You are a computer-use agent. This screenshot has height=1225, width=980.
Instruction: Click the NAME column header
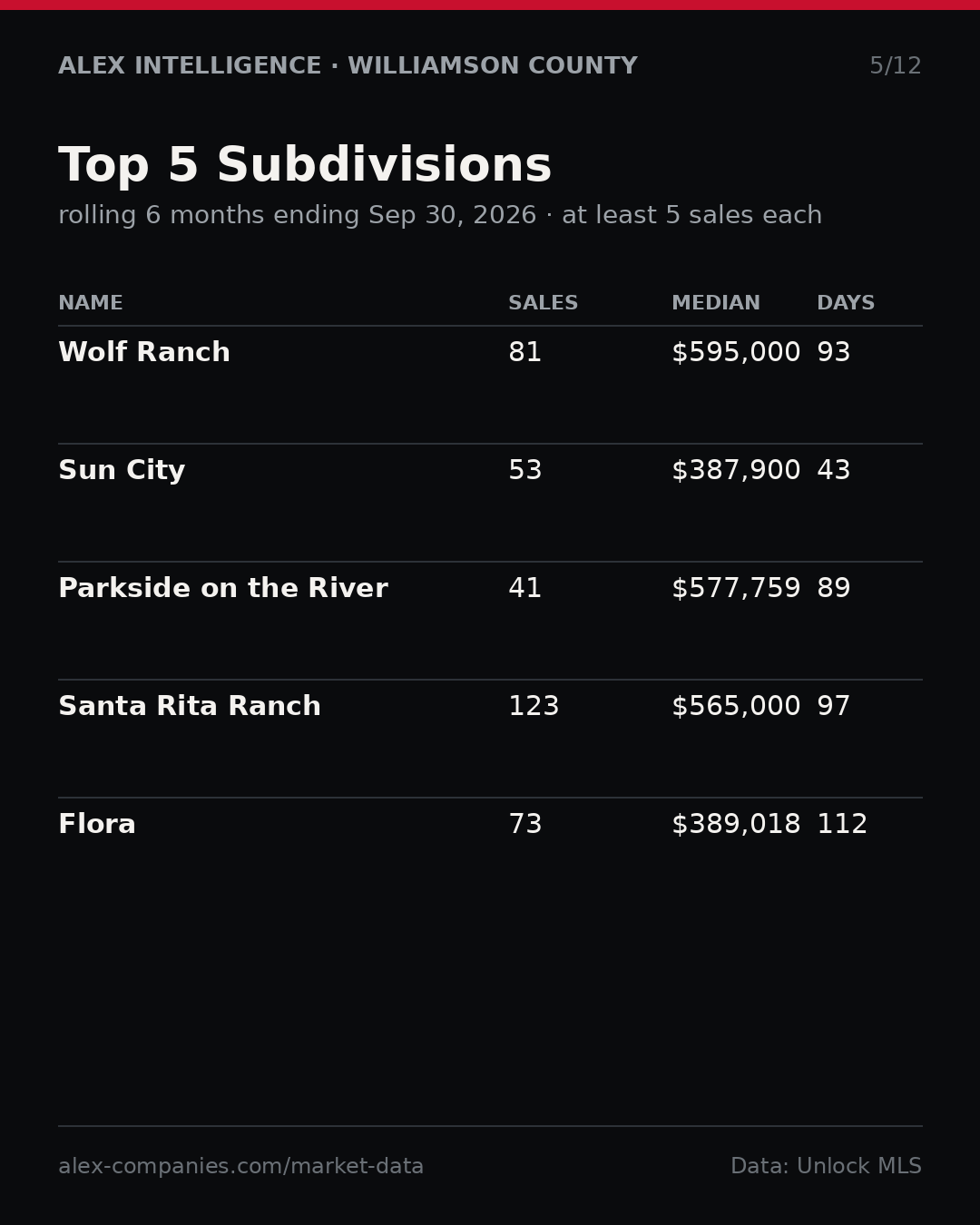coord(91,303)
